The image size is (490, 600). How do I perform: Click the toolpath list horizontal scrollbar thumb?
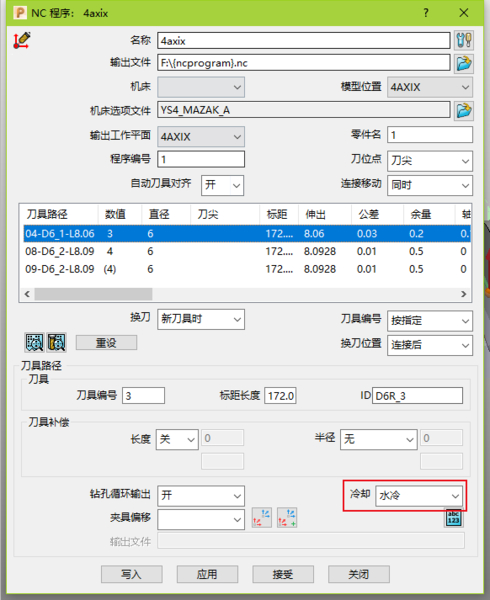93,294
